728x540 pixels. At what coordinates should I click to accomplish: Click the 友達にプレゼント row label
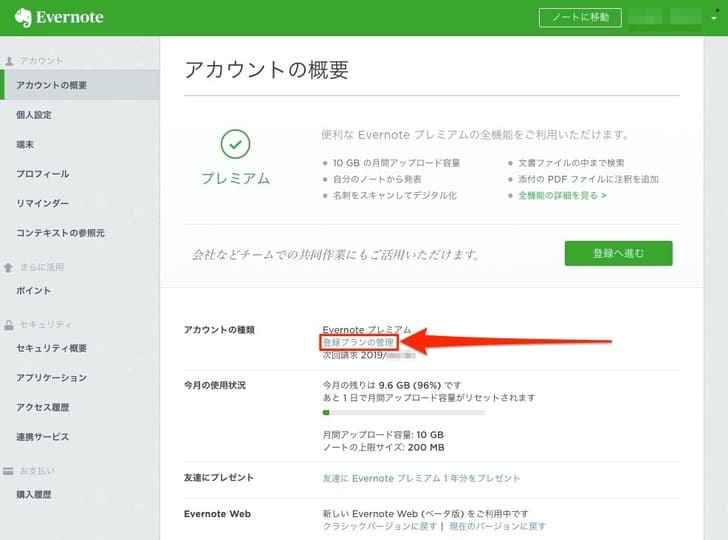[219, 478]
